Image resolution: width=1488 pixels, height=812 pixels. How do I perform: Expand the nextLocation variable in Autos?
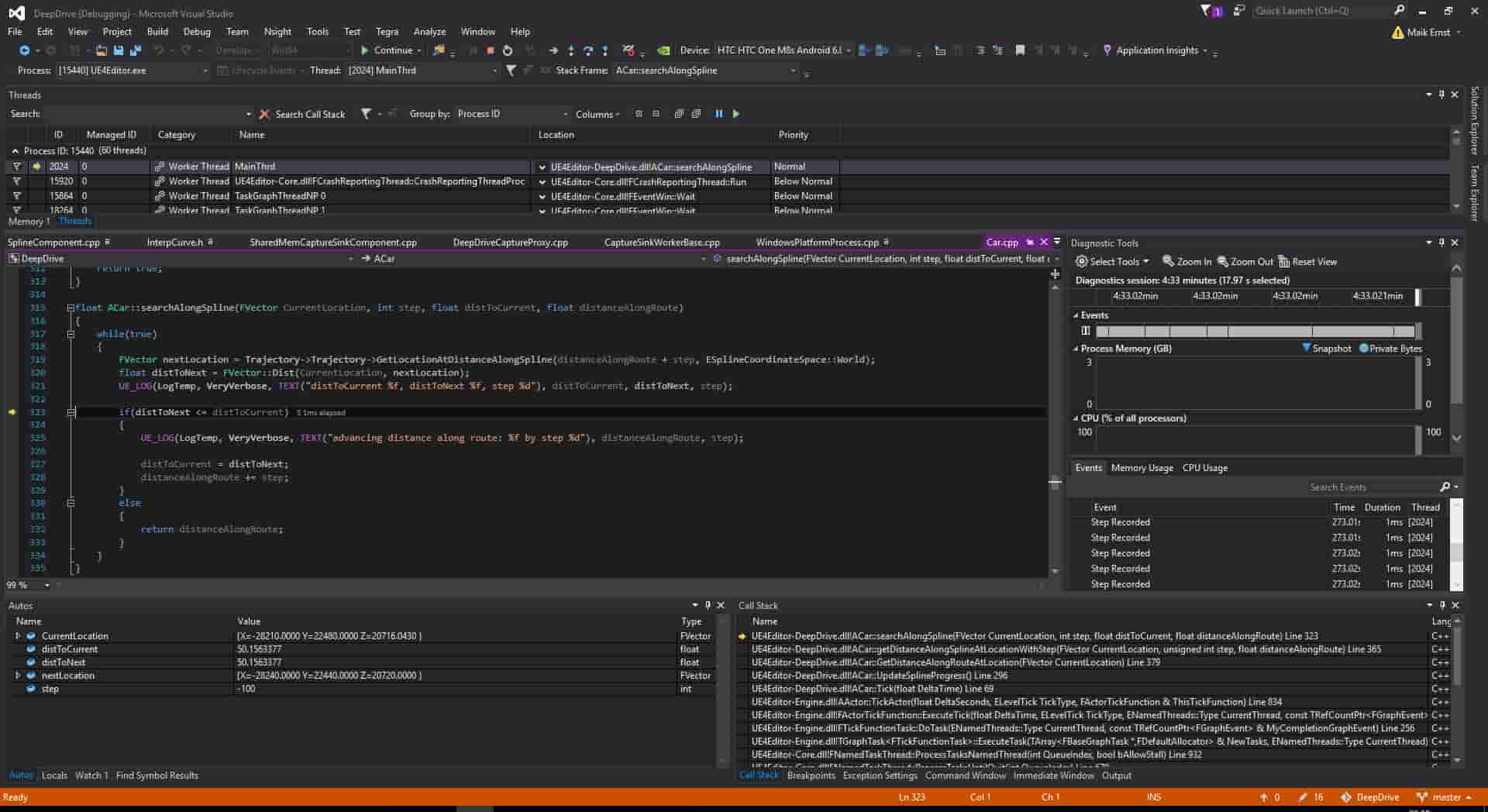coord(18,676)
